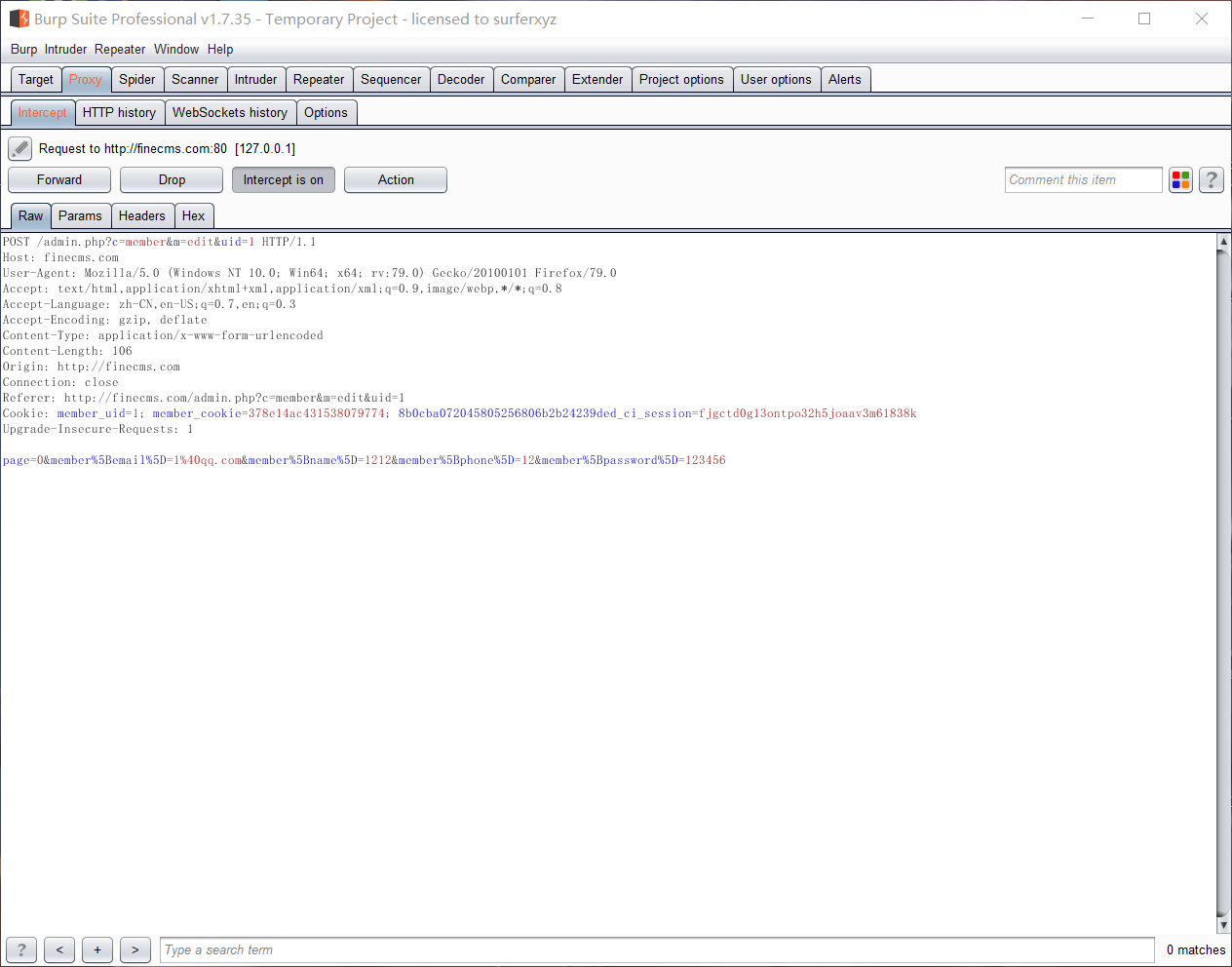The image size is (1232, 967).
Task: Open the Alerts tab
Action: coord(845,80)
